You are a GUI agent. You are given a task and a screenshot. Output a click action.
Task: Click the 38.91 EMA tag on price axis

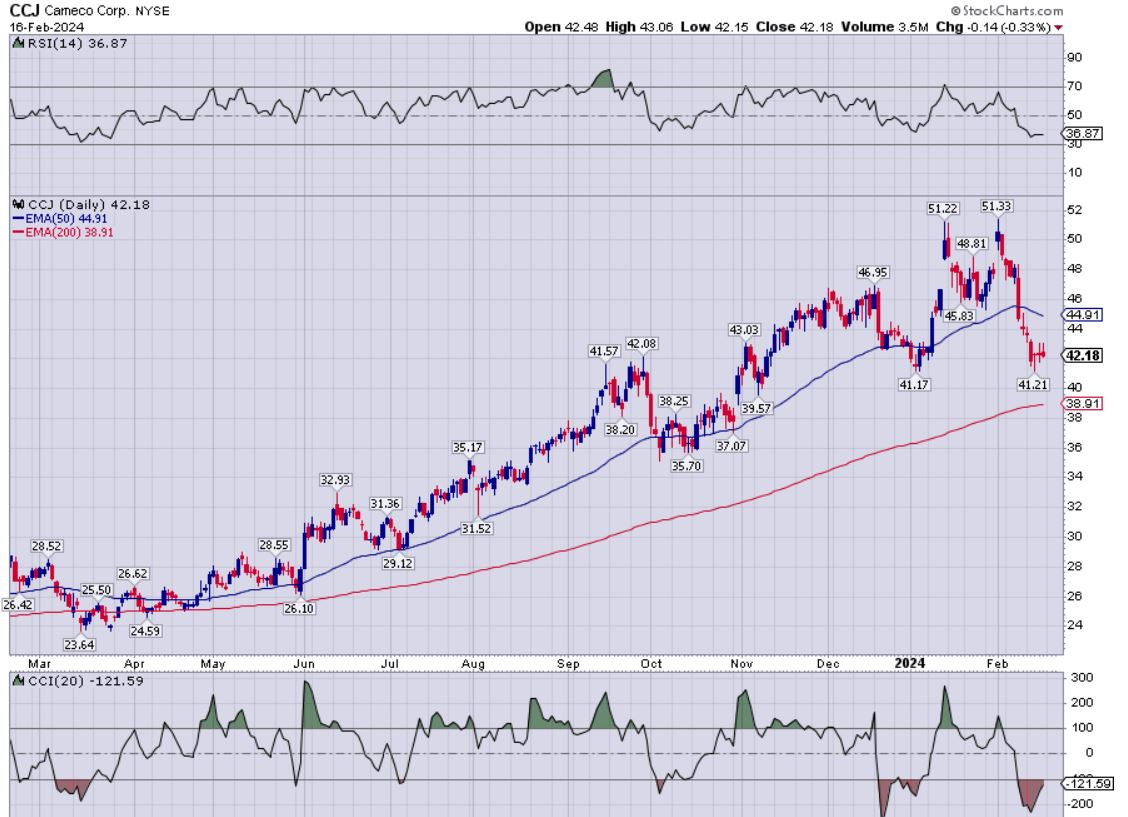pos(1083,404)
